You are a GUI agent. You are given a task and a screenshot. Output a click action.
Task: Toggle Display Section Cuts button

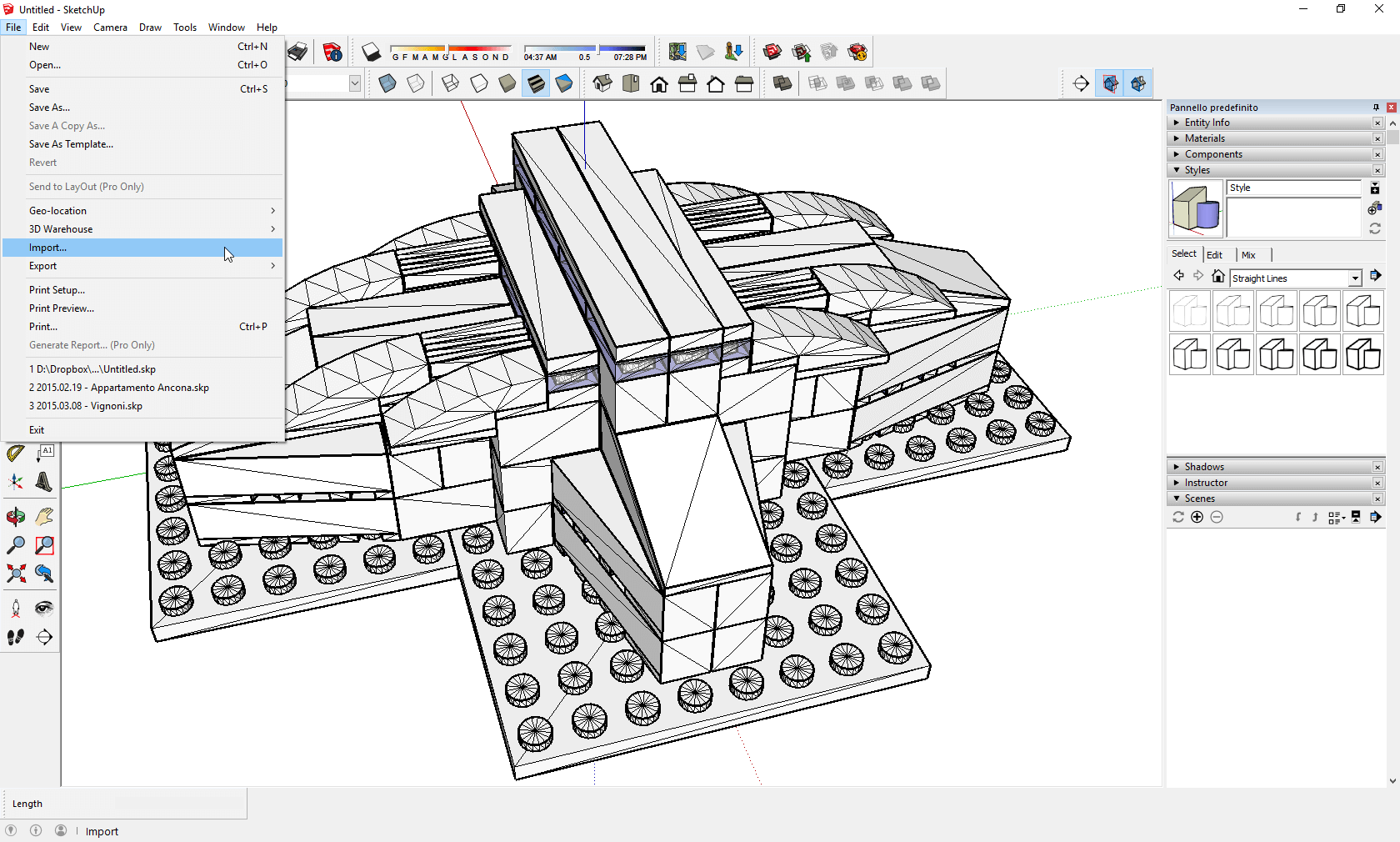[x=1138, y=83]
